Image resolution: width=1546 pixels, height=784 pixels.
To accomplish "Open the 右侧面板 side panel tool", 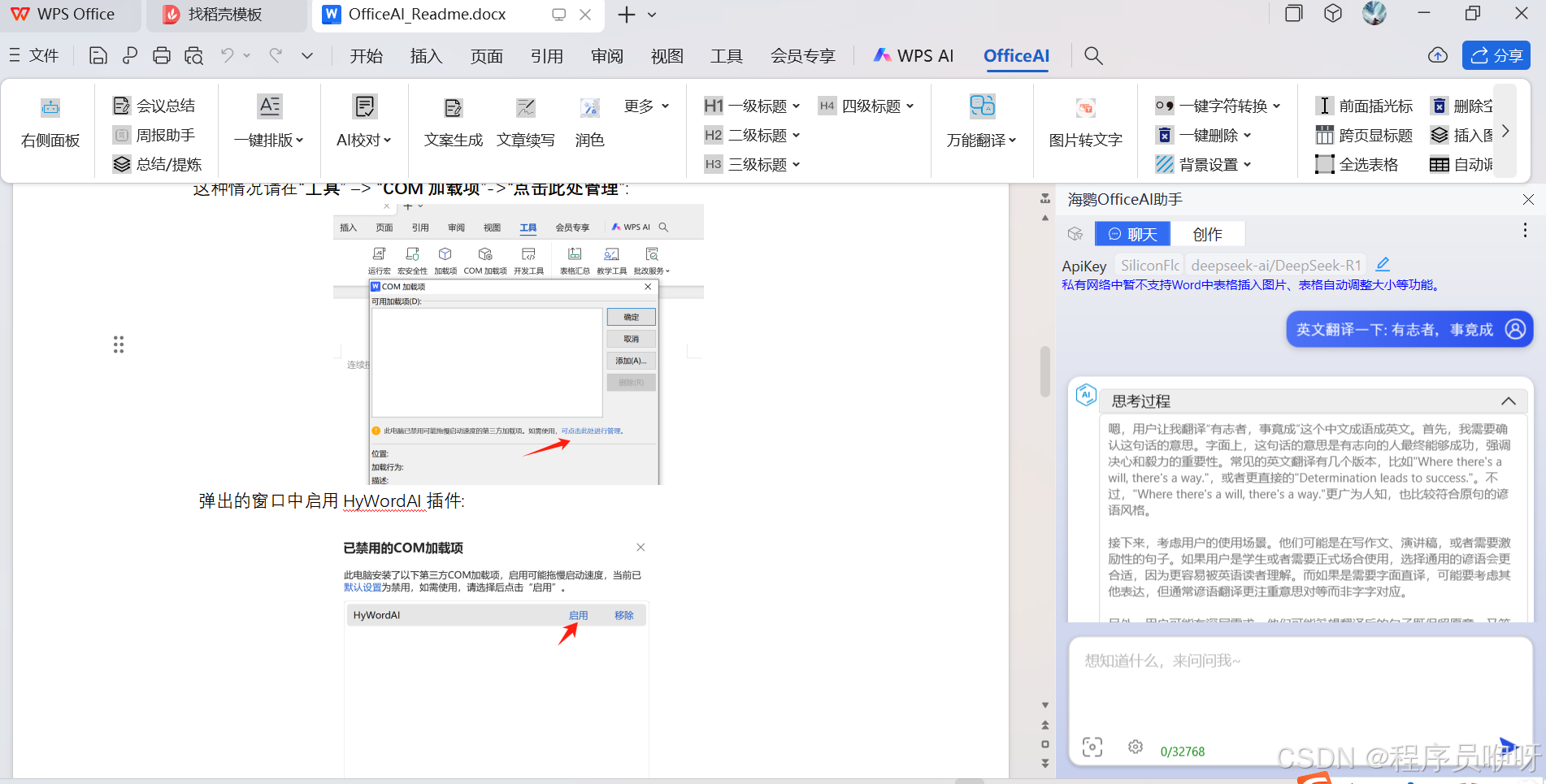I will click(x=50, y=123).
